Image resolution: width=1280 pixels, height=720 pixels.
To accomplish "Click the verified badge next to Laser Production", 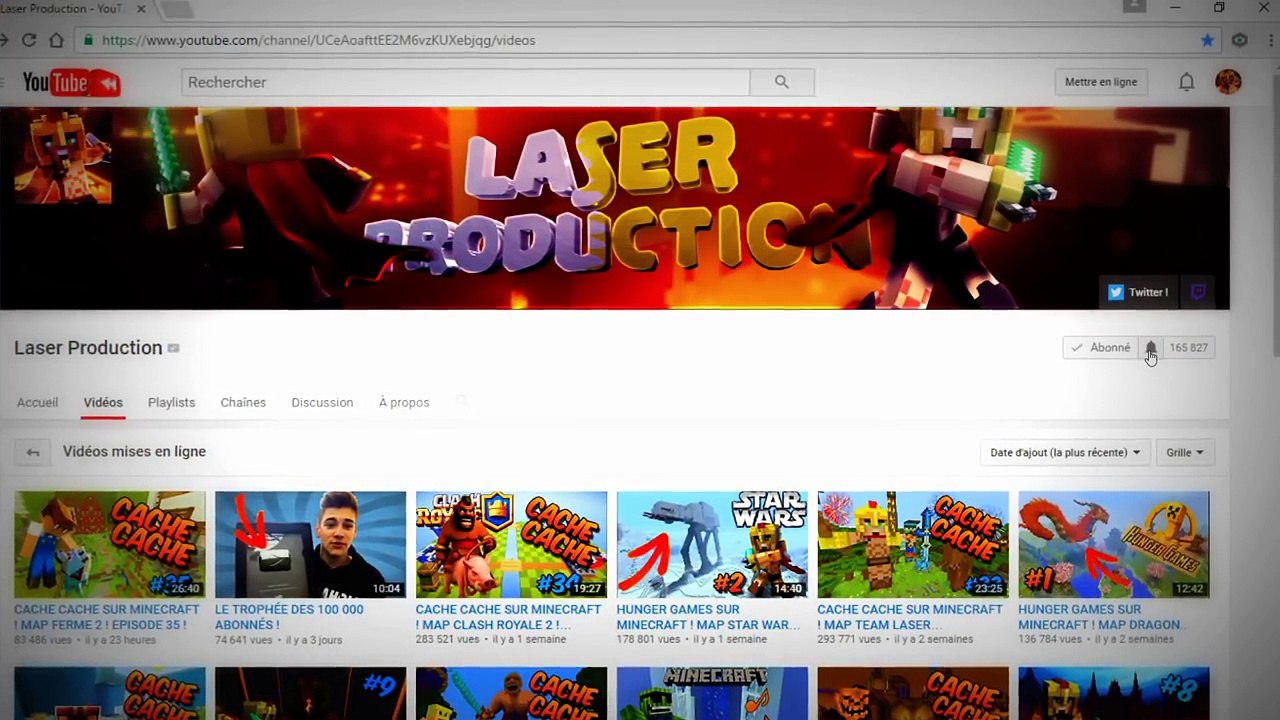I will (x=173, y=348).
